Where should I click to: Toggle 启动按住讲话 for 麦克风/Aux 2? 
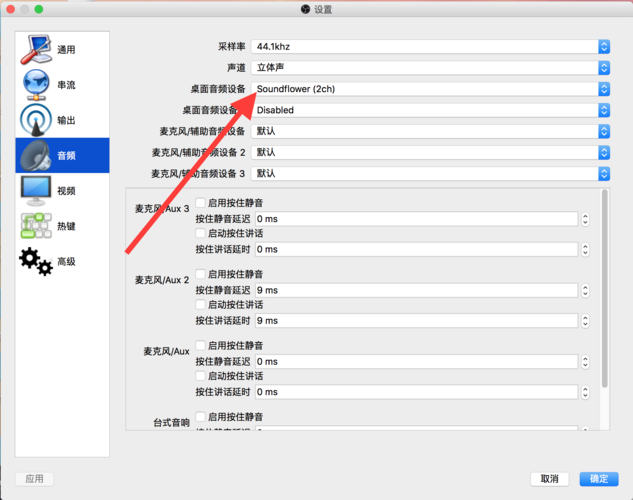[201, 305]
